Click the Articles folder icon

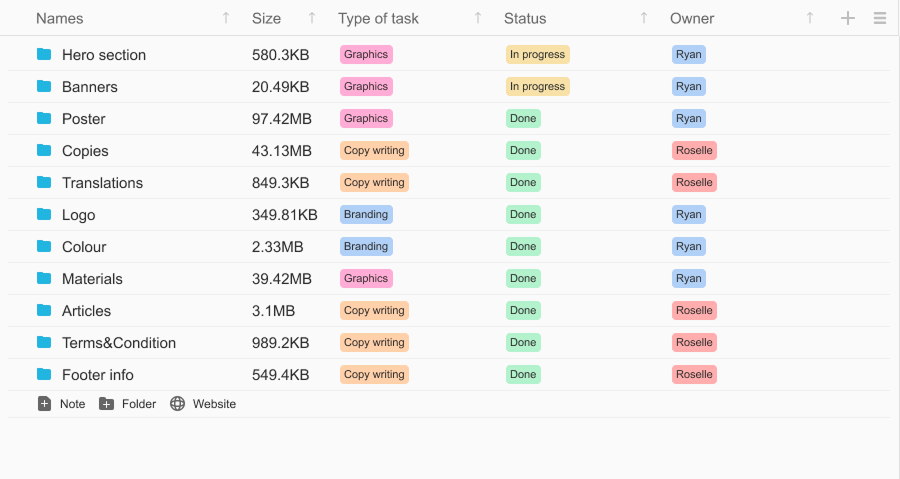(44, 310)
